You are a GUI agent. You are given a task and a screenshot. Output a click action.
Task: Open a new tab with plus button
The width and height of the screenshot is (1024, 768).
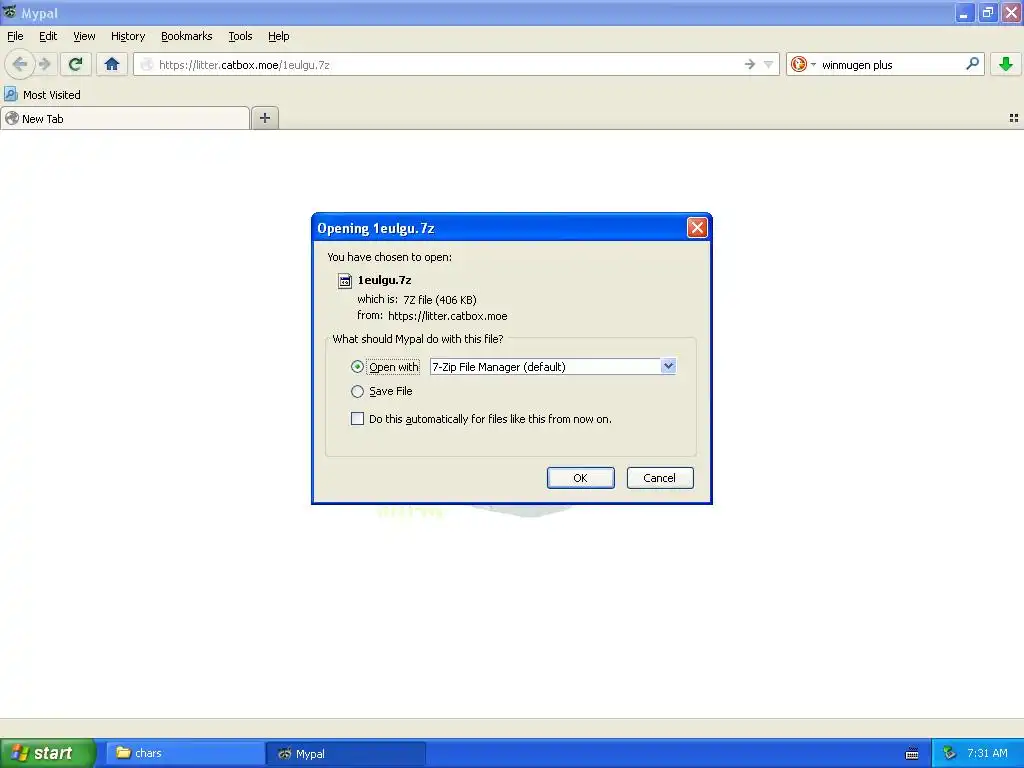pos(265,118)
